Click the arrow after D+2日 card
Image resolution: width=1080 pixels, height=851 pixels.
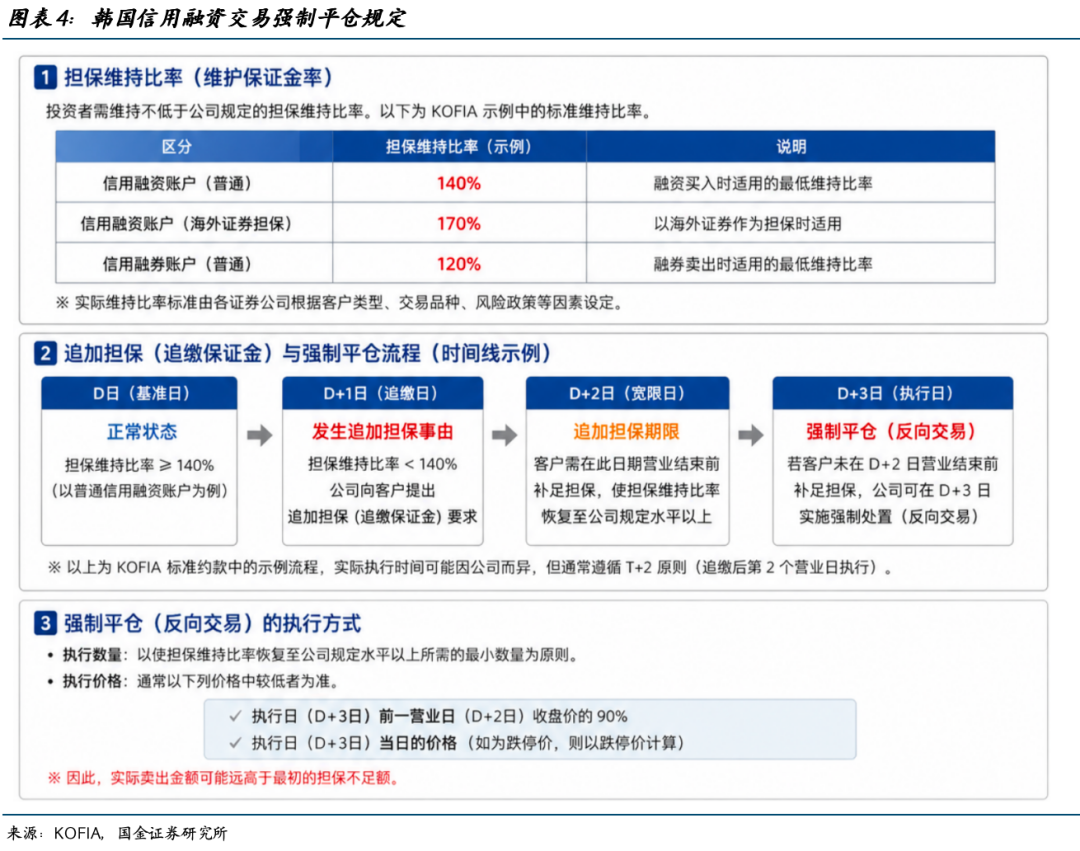point(751,435)
